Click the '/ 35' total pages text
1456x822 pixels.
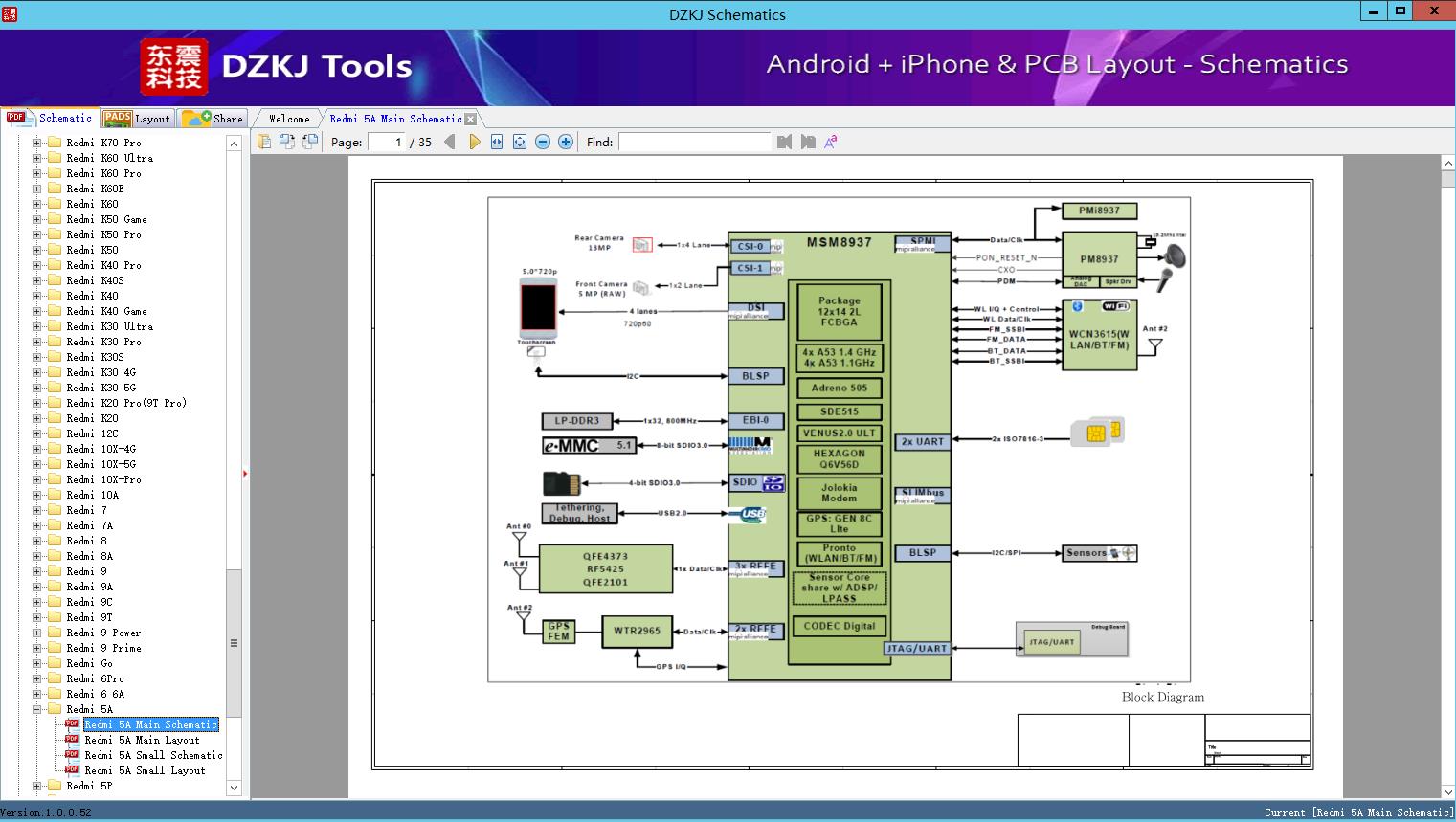coord(420,142)
